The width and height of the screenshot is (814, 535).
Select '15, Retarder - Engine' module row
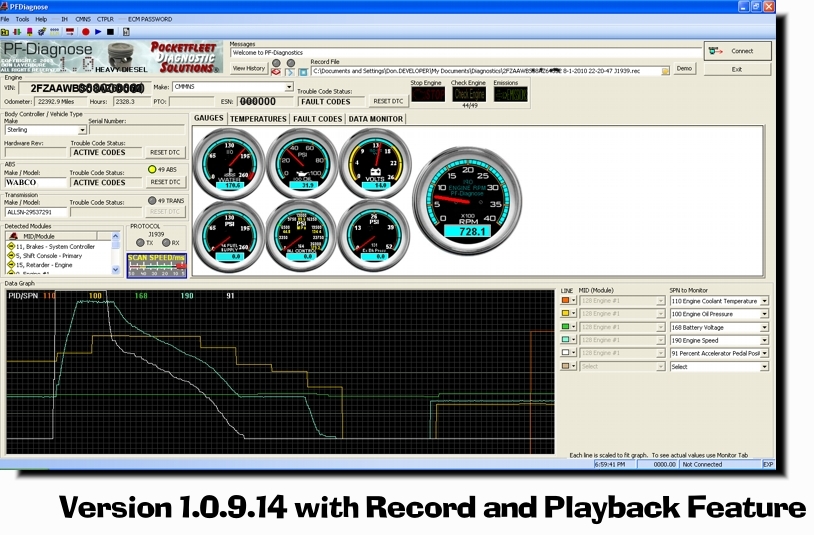pos(44,265)
